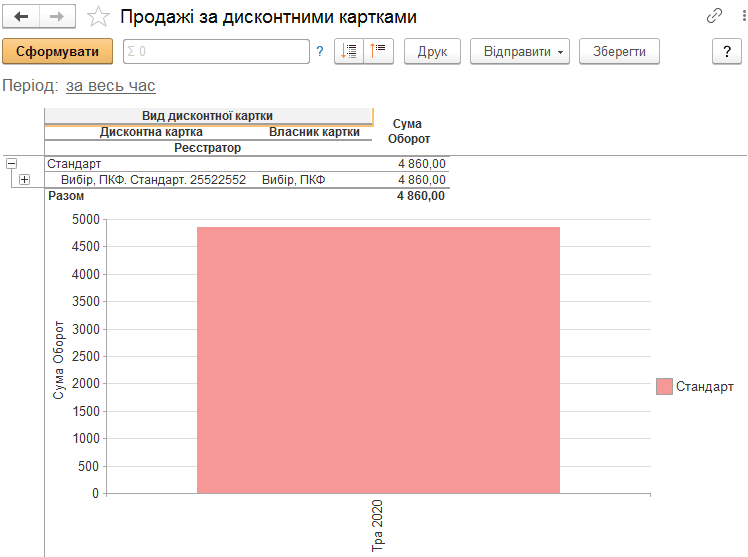Click the blue question mark next to sum field
The image size is (748, 557).
pos(320,52)
